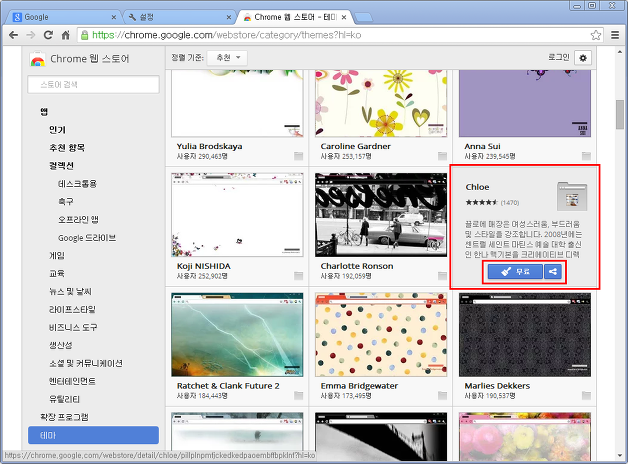This screenshot has height=464, width=628.
Task: Click the browser forward arrow
Action: coord(30,35)
